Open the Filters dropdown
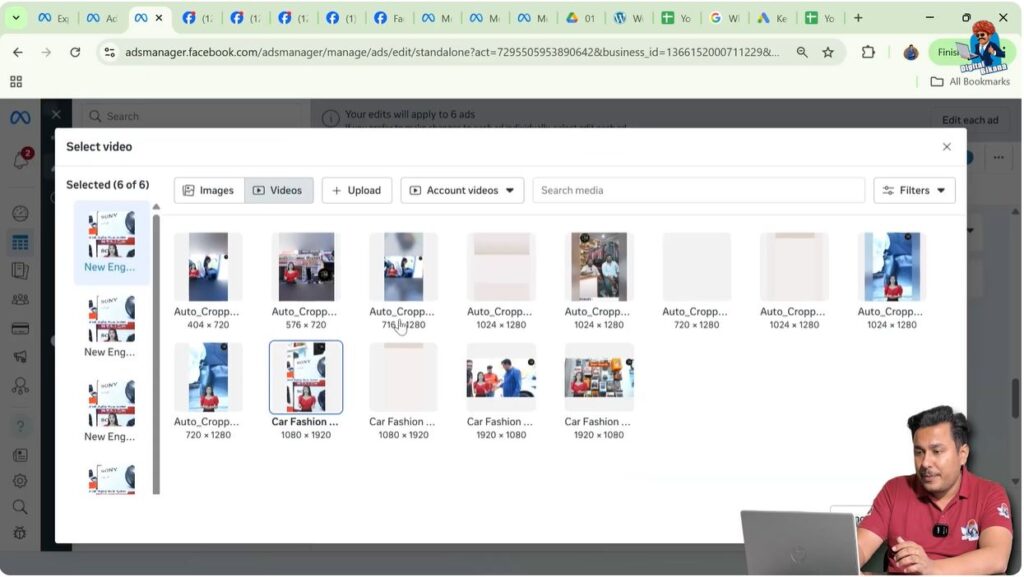 (913, 190)
